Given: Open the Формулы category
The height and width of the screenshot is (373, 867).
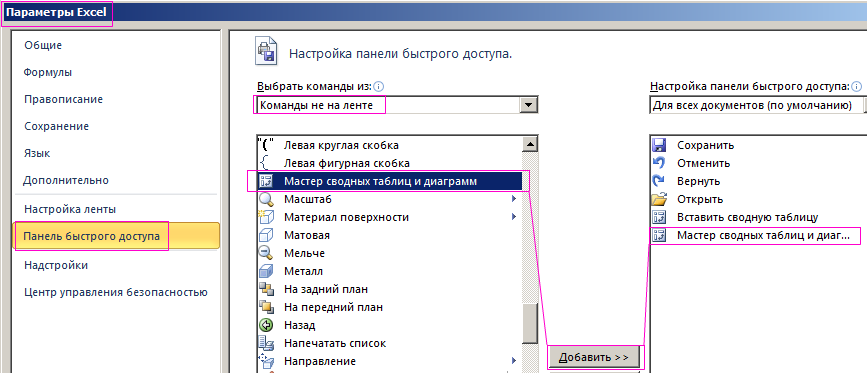Looking at the screenshot, I should click(48, 72).
